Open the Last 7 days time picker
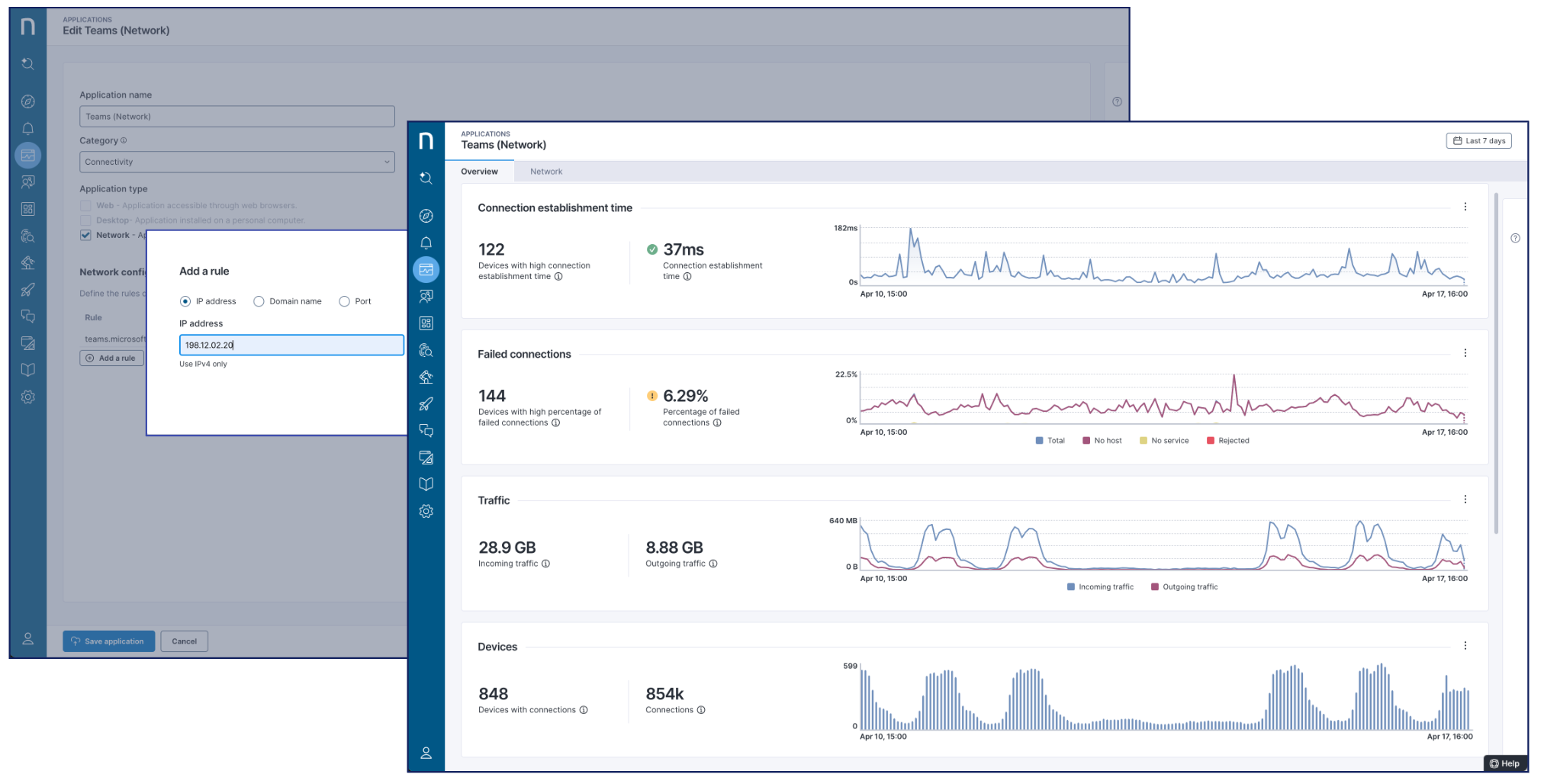1544x784 pixels. pyautogui.click(x=1478, y=141)
